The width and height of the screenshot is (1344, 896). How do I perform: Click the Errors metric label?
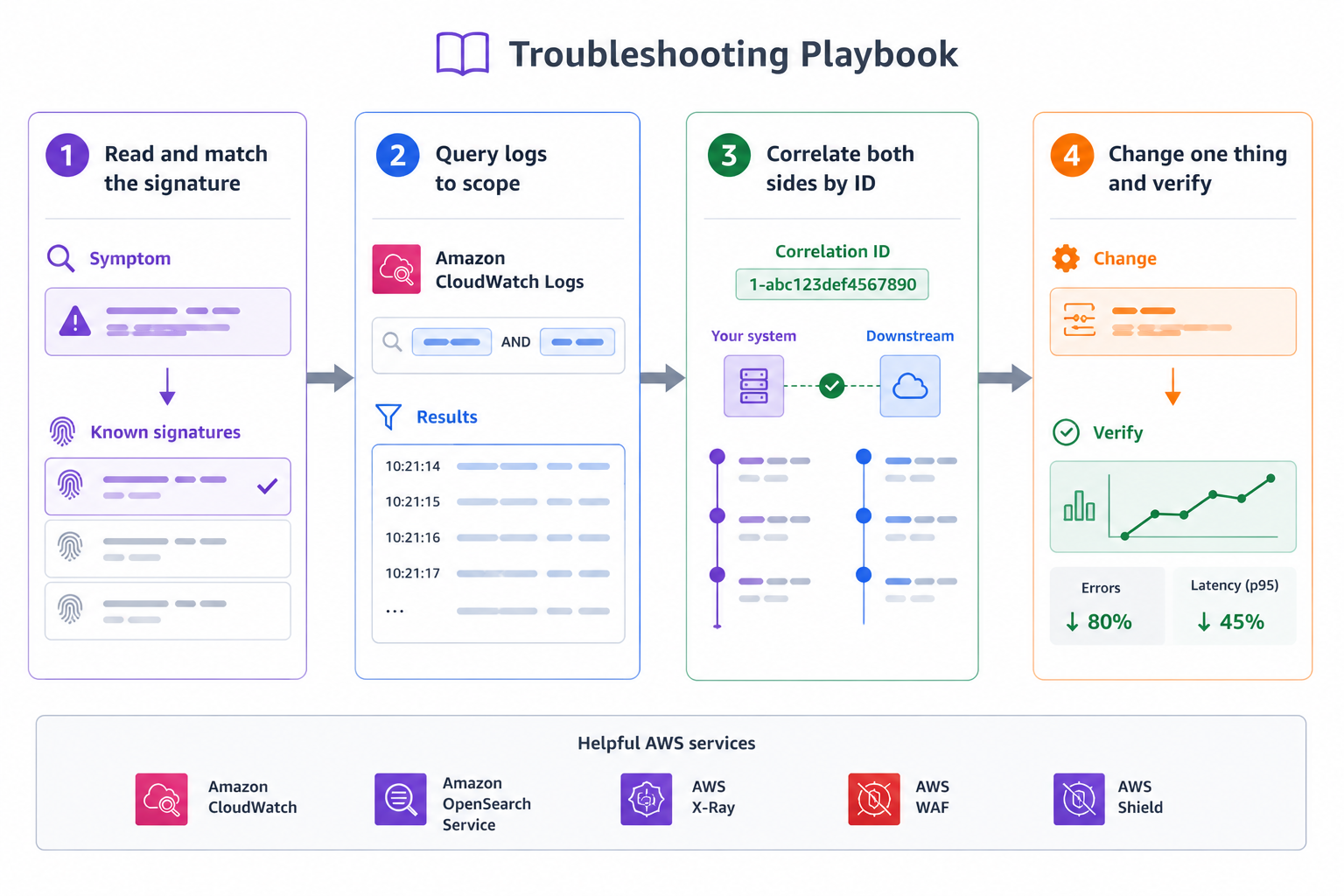point(1101,588)
